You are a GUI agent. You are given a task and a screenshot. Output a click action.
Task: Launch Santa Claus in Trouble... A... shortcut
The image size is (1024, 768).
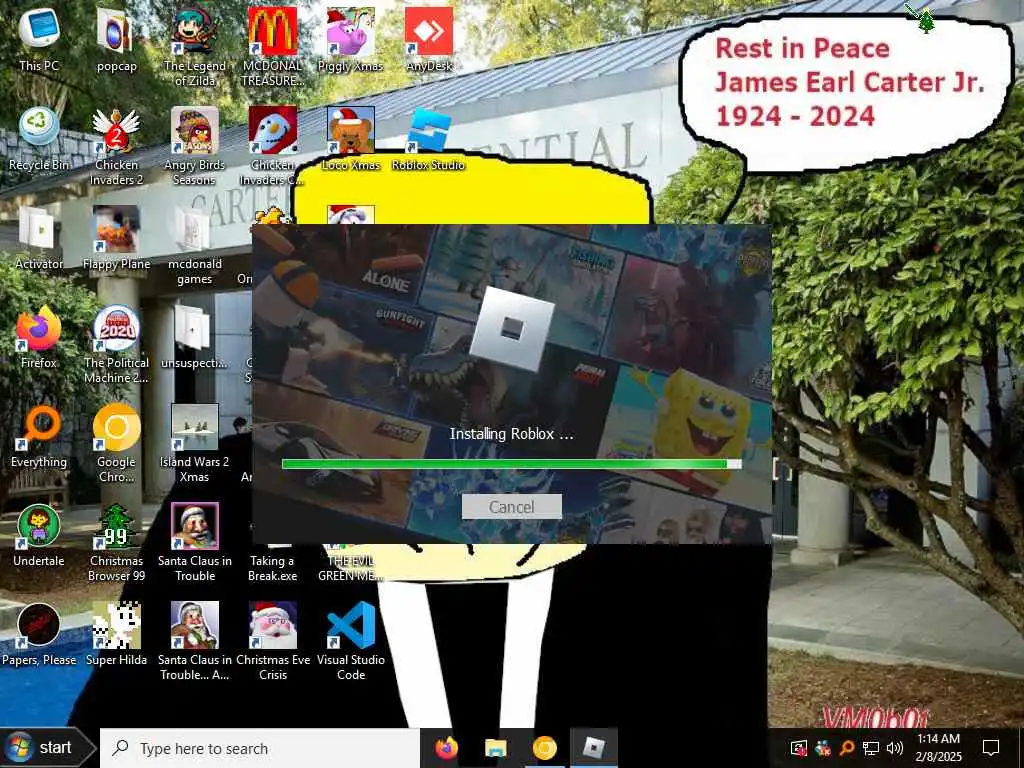click(x=195, y=643)
